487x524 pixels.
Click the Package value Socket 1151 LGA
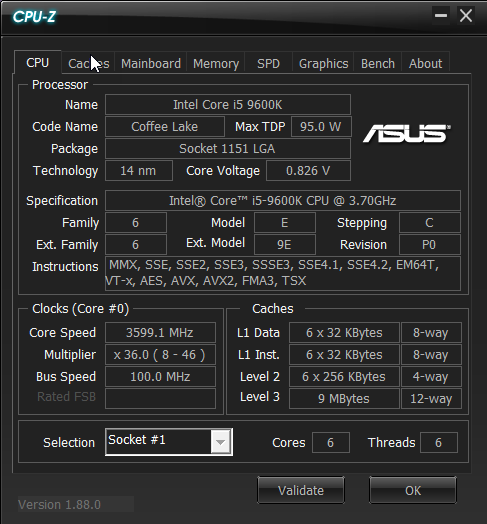tap(228, 149)
